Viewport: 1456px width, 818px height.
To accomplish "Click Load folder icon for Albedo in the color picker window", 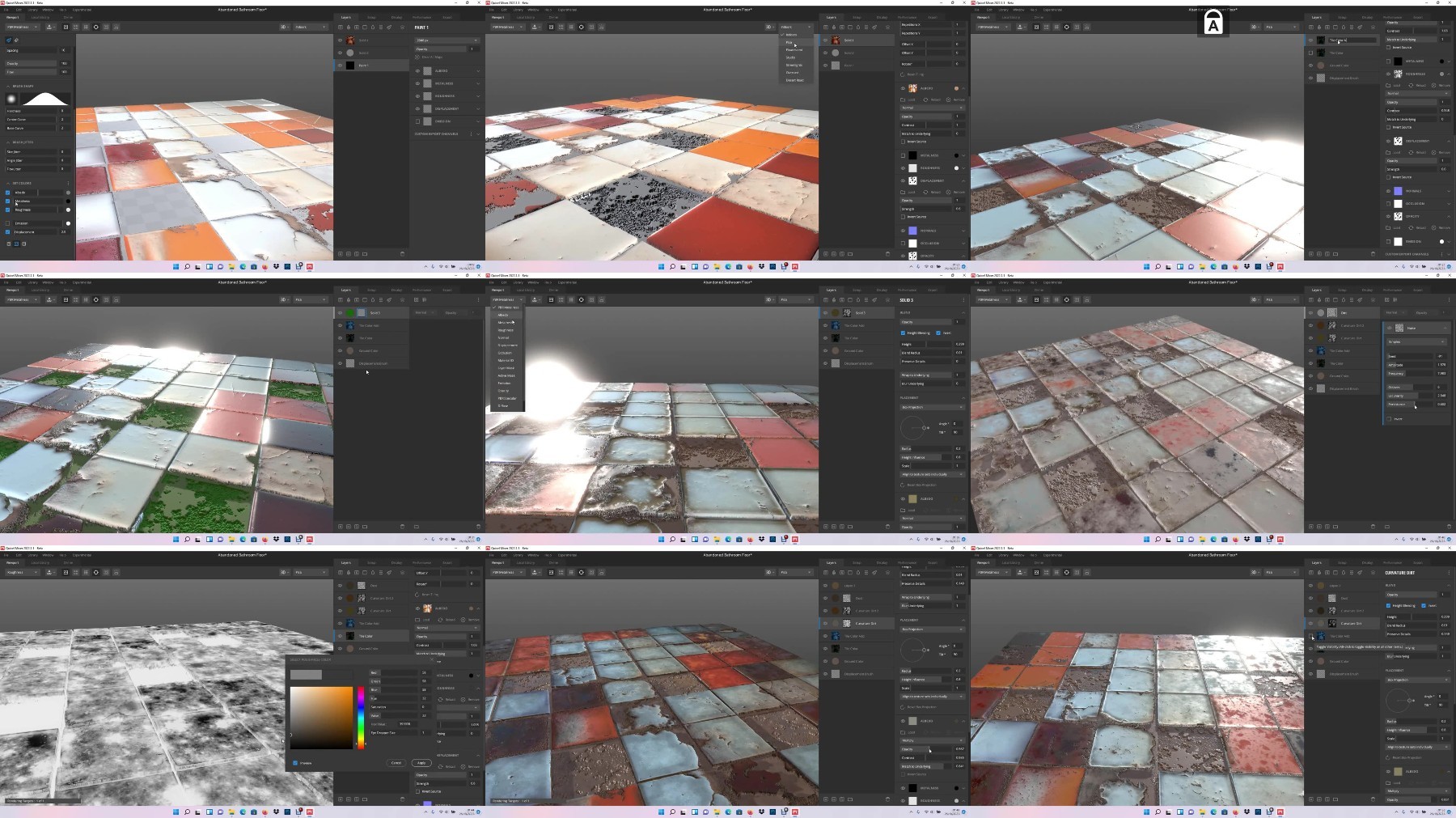I will [x=417, y=620].
